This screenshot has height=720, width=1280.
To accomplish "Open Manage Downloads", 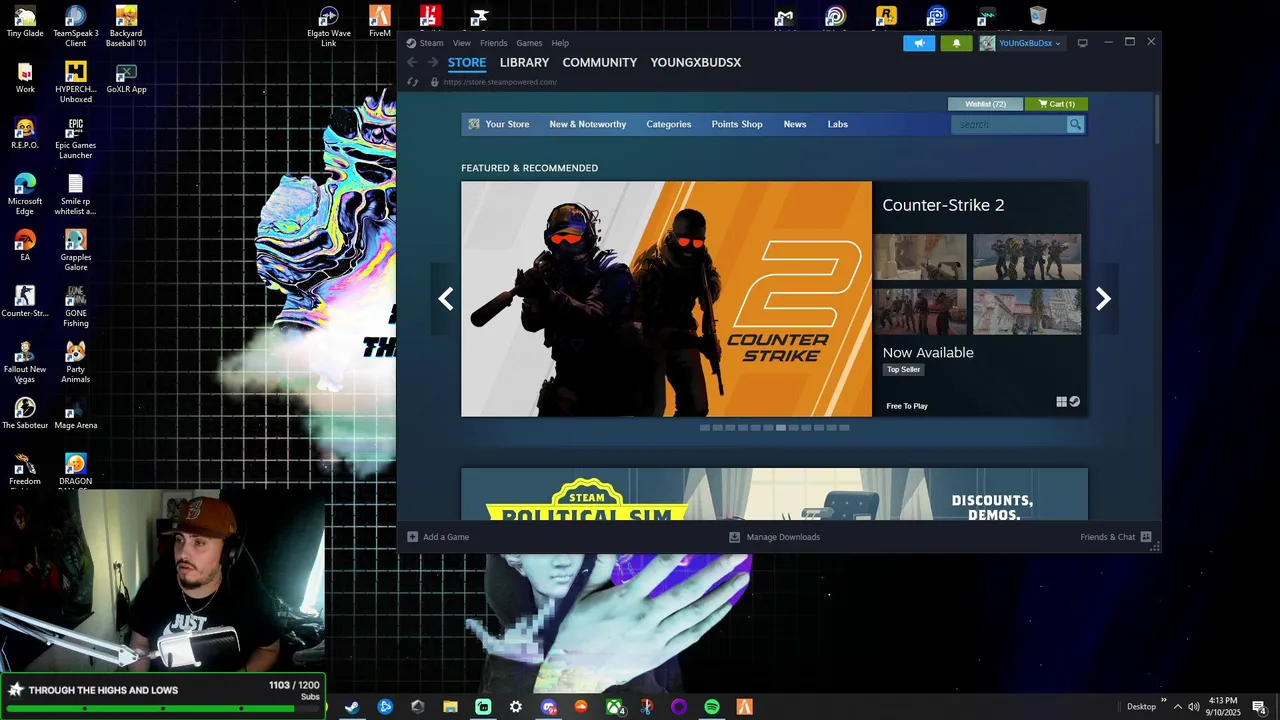I will point(774,537).
